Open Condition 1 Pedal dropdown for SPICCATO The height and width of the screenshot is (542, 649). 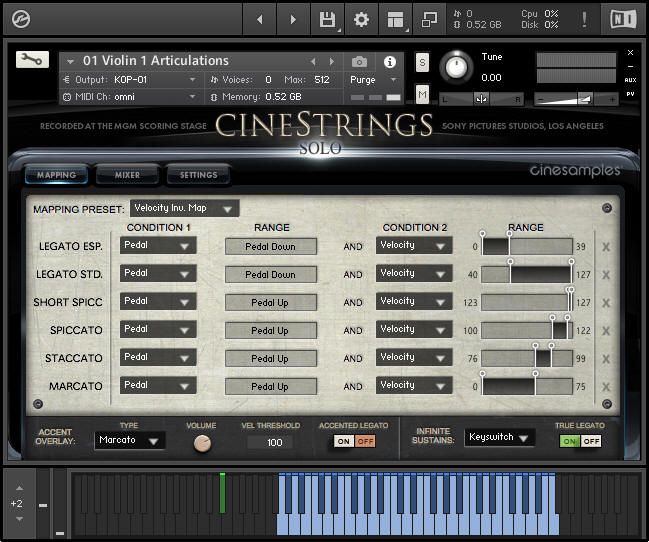[x=158, y=329]
